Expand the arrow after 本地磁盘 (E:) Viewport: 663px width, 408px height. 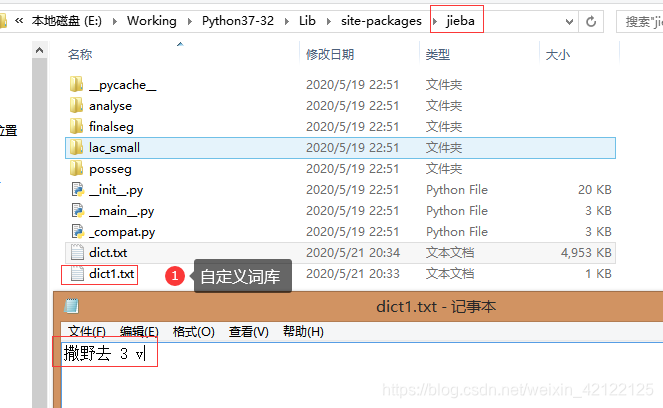tap(115, 21)
